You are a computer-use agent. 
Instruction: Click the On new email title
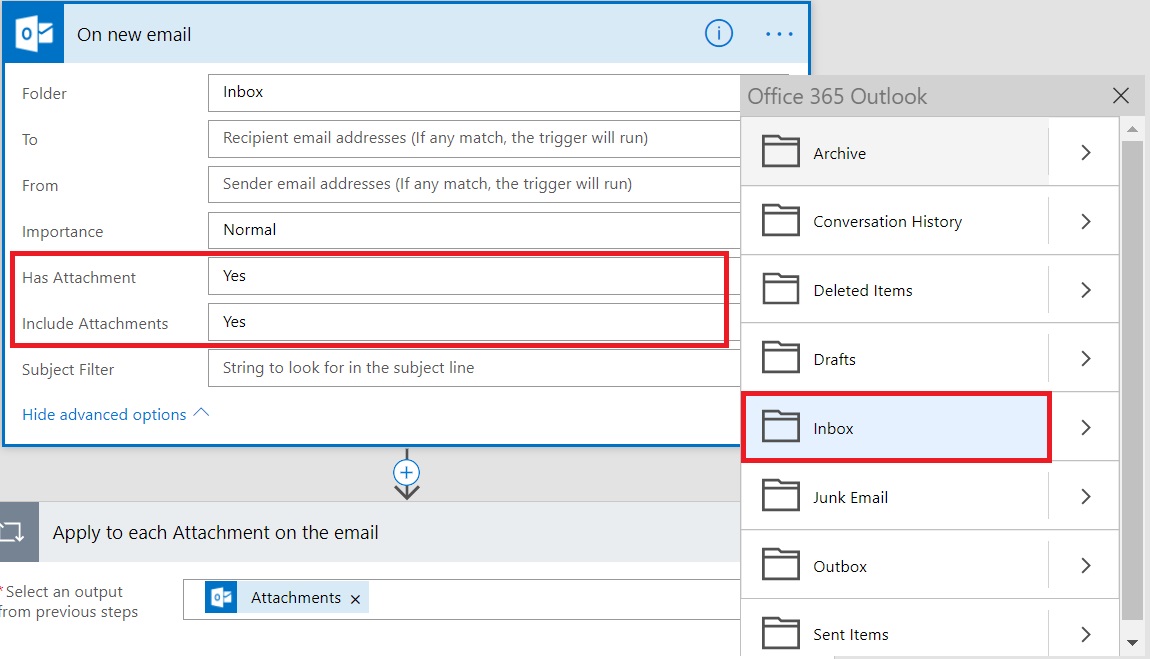(x=134, y=34)
